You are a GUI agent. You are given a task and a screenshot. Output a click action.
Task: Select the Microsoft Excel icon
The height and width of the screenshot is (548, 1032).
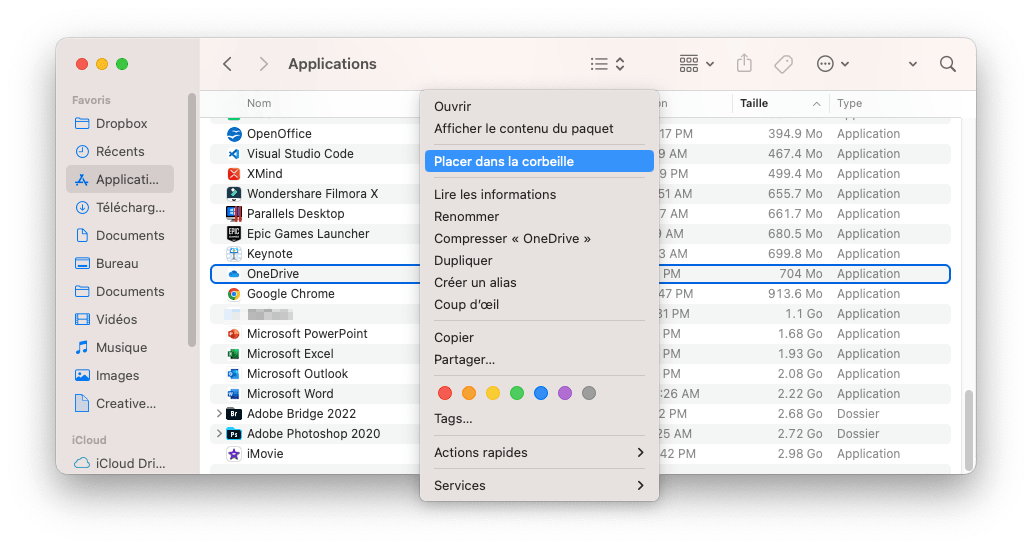[x=234, y=354]
